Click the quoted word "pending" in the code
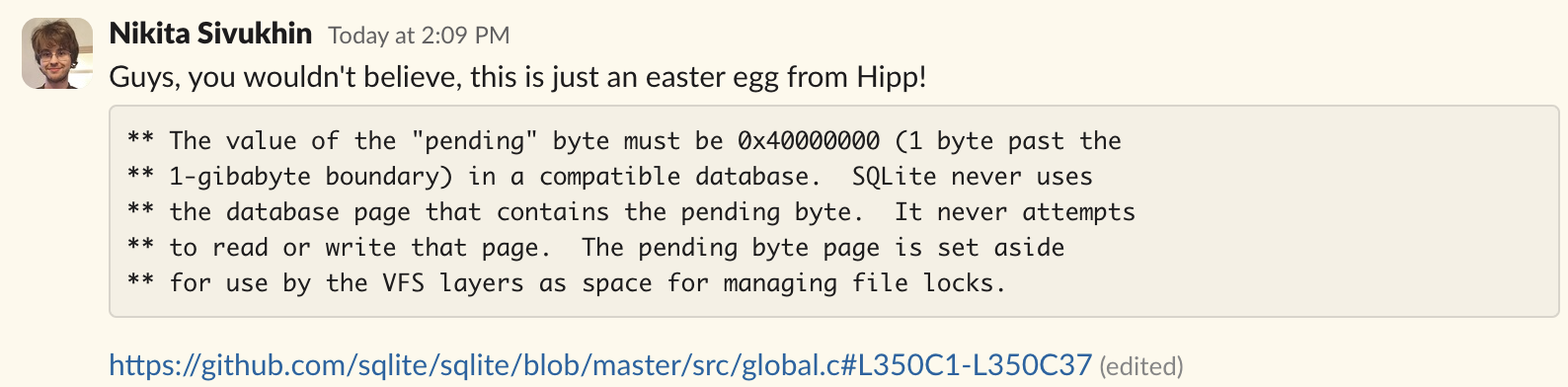 [x=481, y=141]
